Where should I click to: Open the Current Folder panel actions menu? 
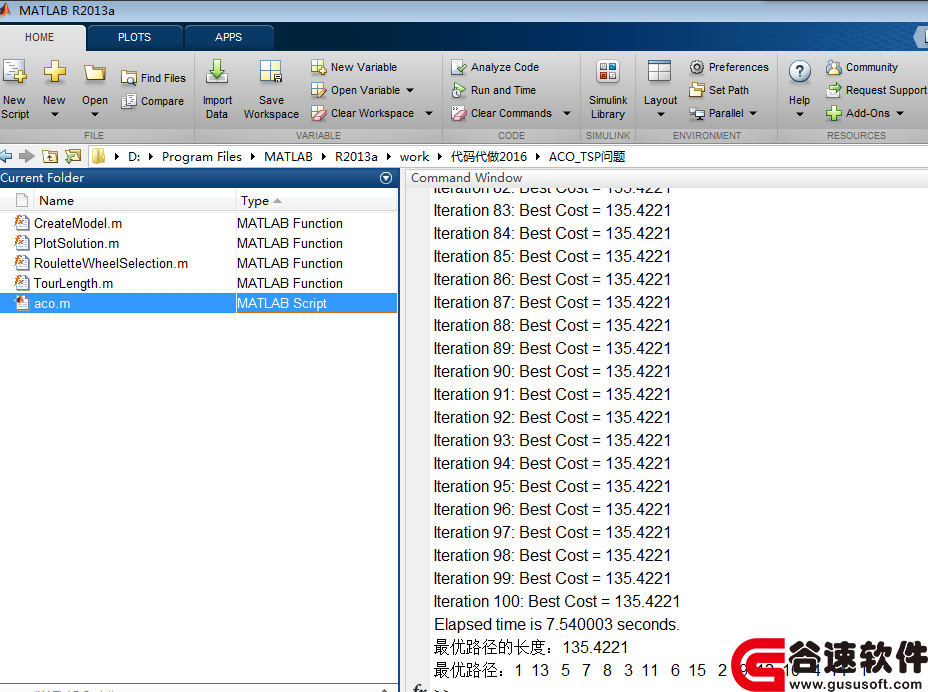pos(386,178)
